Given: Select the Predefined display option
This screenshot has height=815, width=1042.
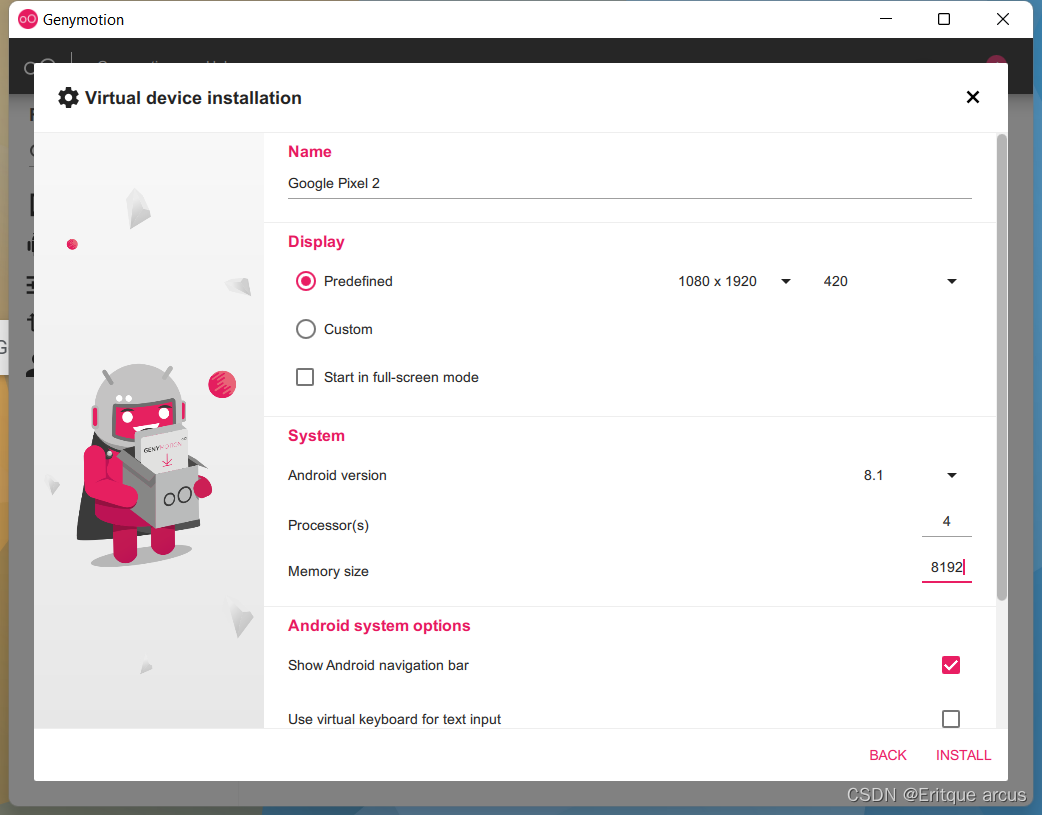Looking at the screenshot, I should coord(305,281).
